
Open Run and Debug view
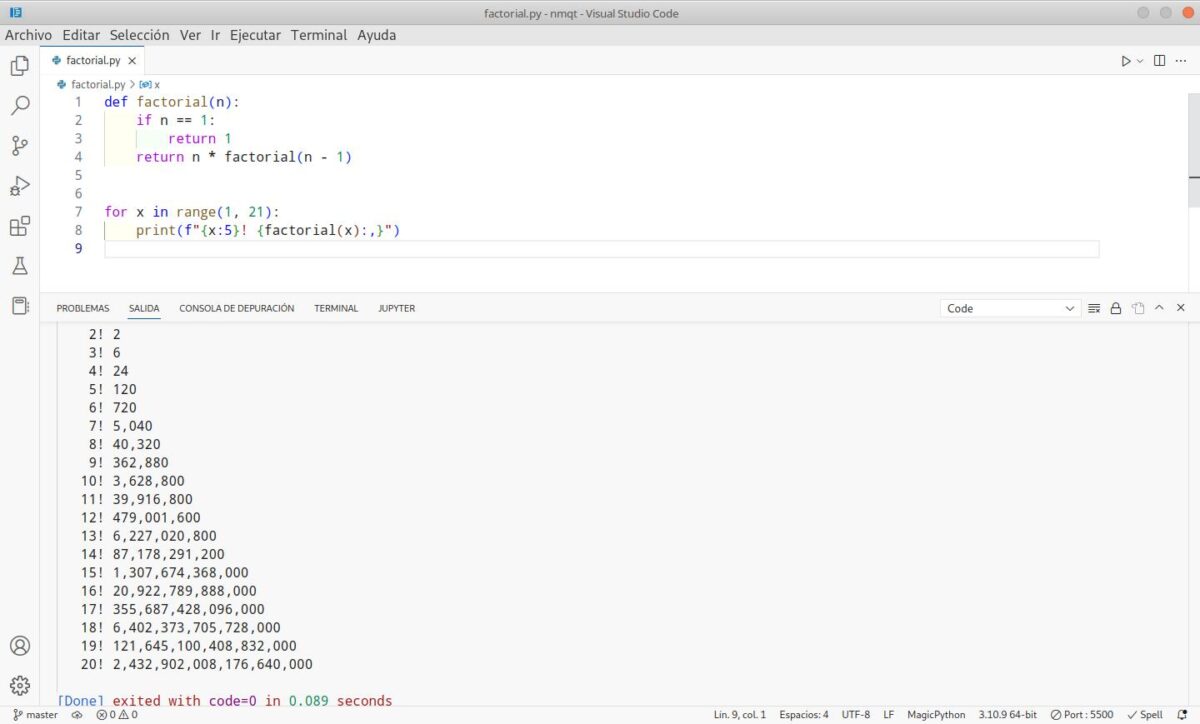tap(20, 185)
